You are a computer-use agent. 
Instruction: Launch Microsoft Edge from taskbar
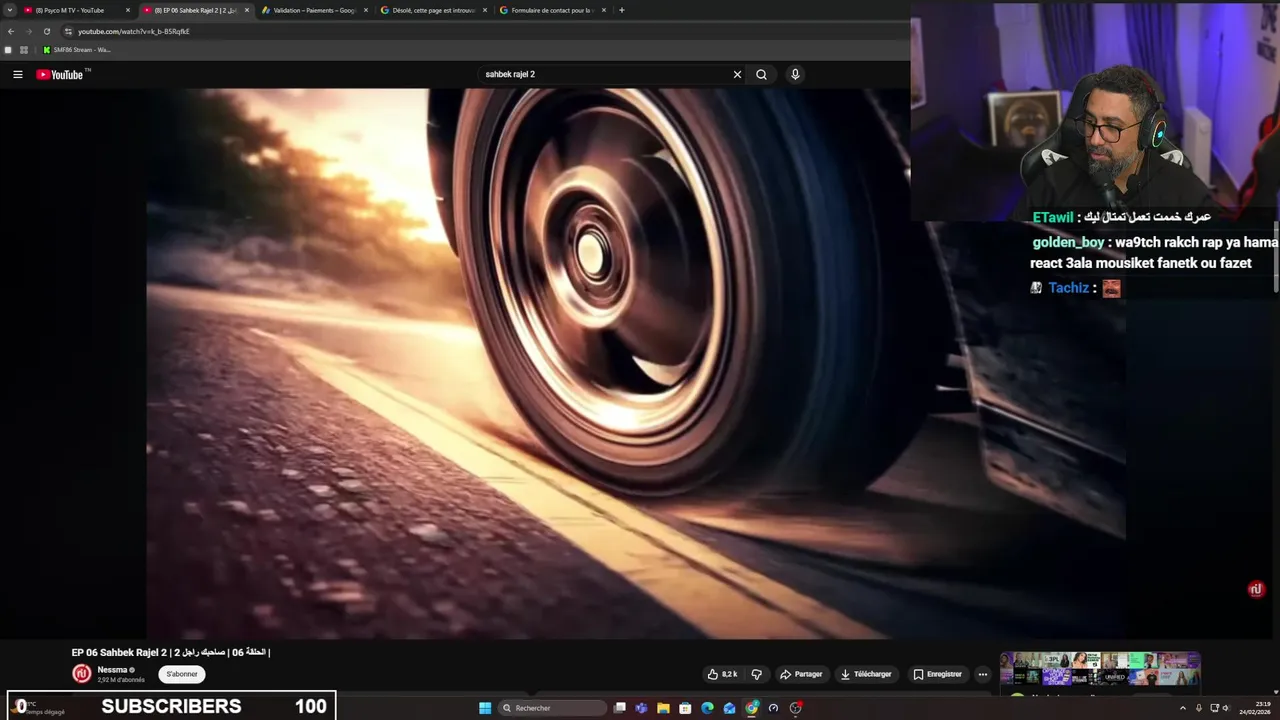[707, 708]
